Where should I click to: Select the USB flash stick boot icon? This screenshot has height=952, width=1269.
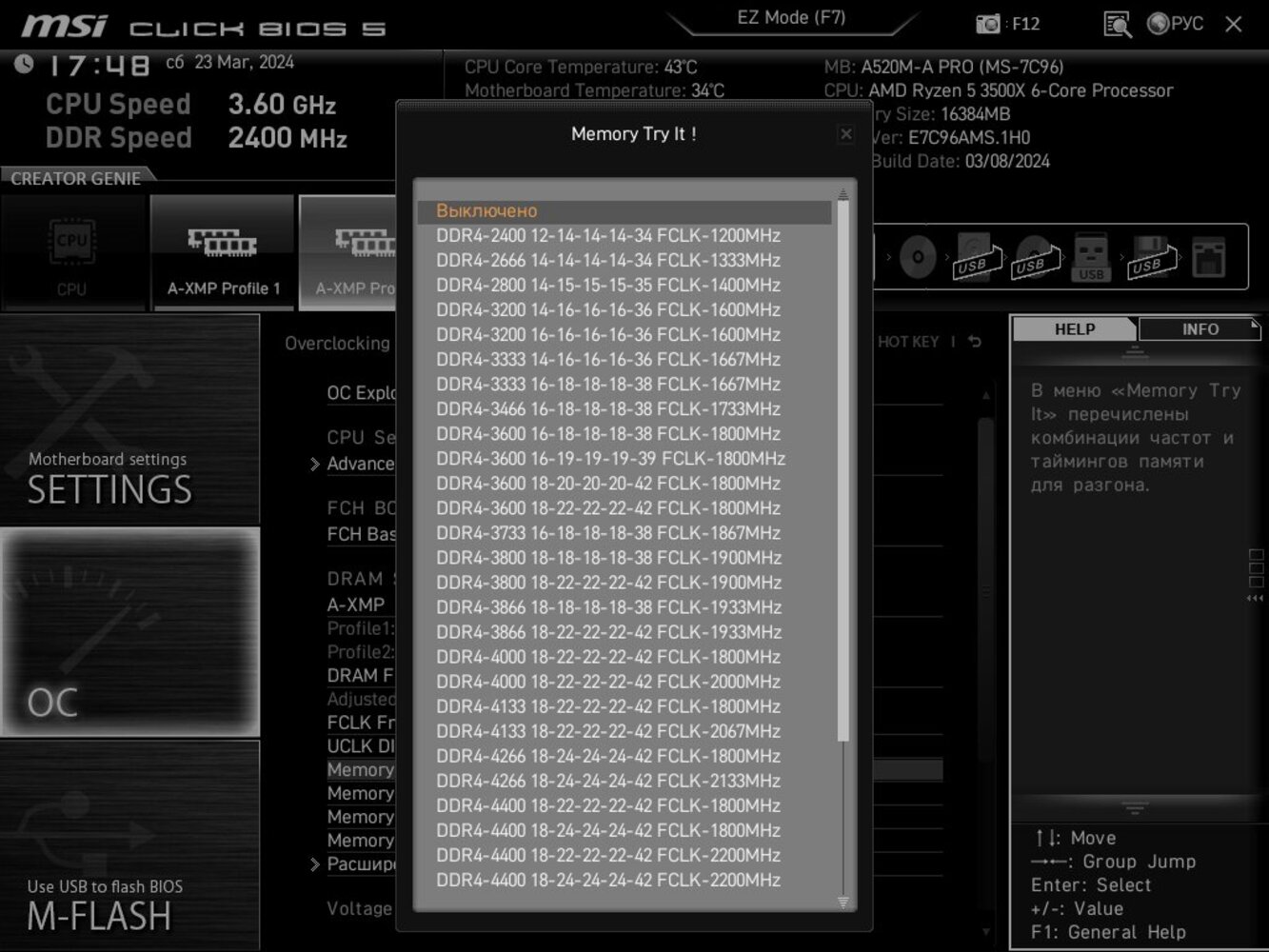tap(1091, 258)
